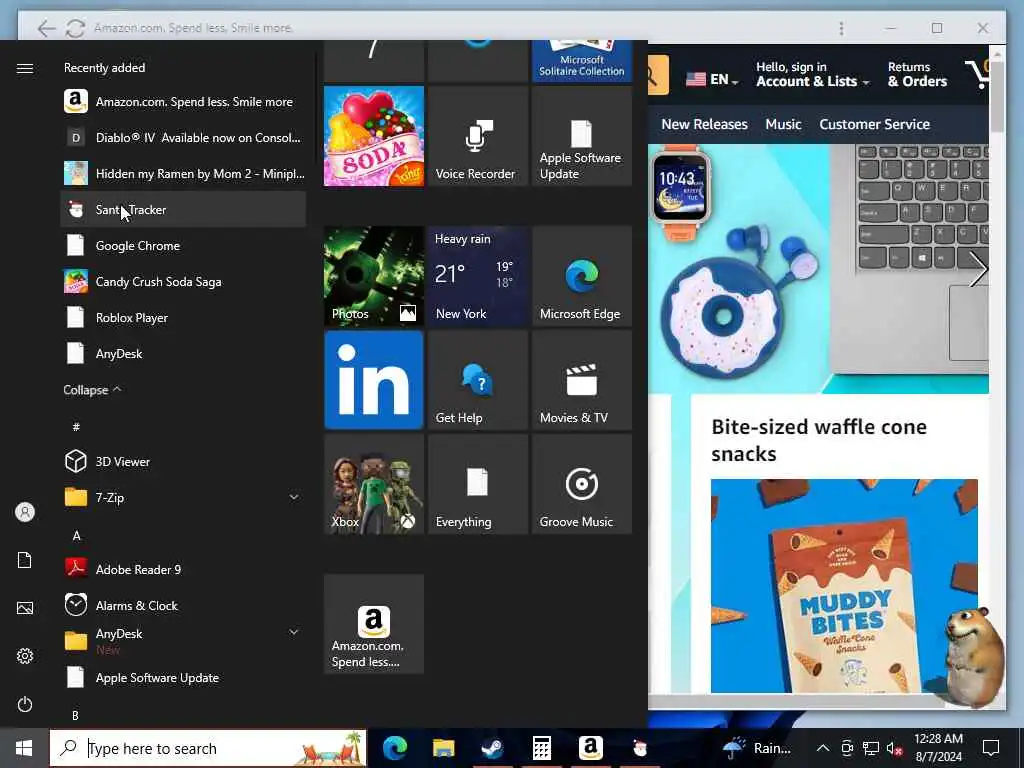Screen dimensions: 1024x768
Task: Open the Amazon.com pinned tile
Action: [x=374, y=624]
